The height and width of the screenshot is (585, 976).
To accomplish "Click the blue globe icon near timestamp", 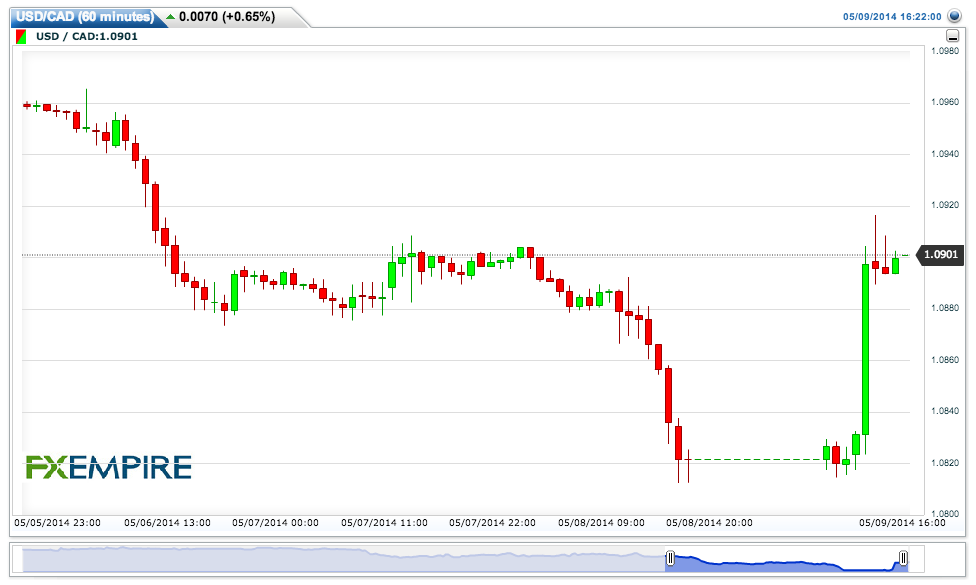I will 954,16.
